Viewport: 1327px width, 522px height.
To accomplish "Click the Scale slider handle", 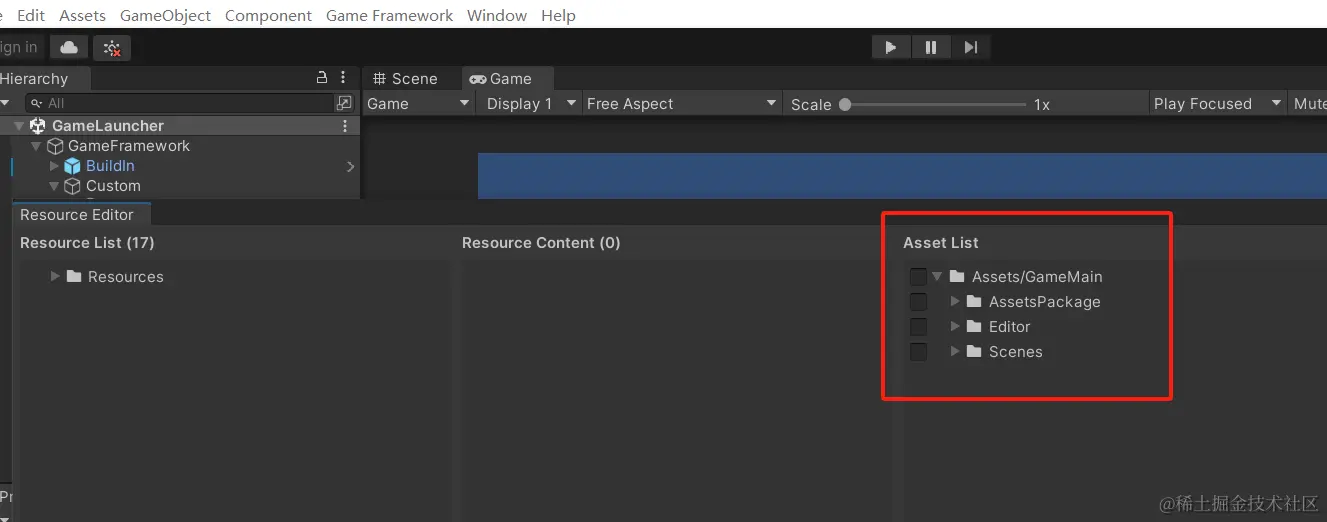I will coord(845,104).
